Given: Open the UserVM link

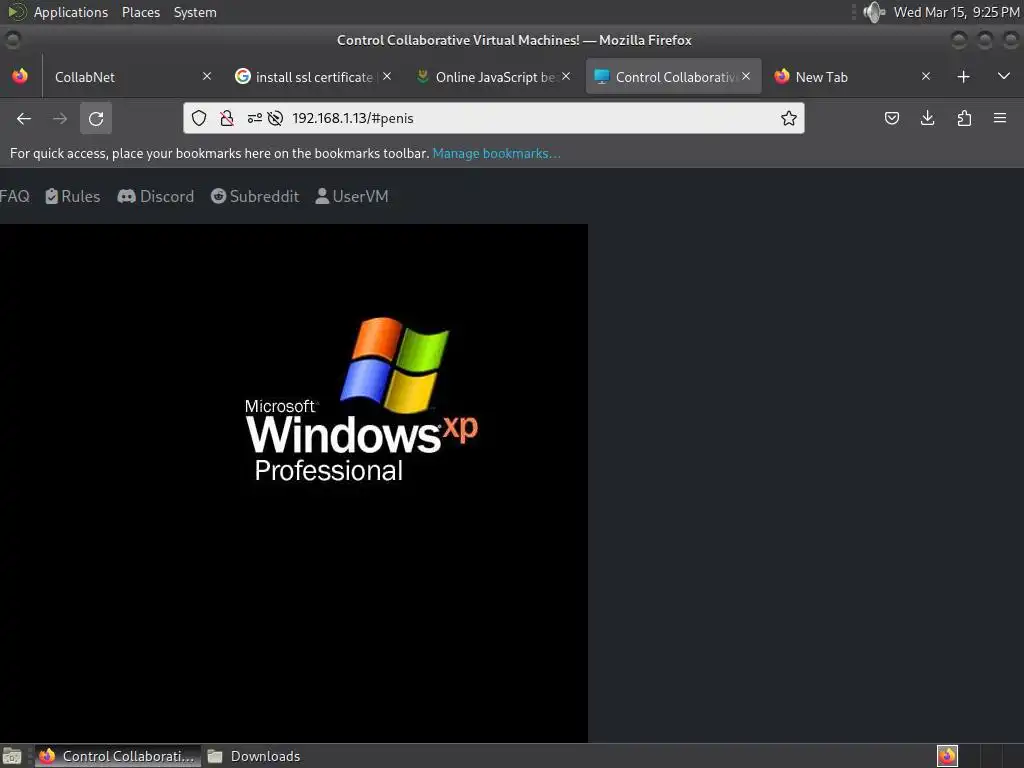Looking at the screenshot, I should [351, 197].
